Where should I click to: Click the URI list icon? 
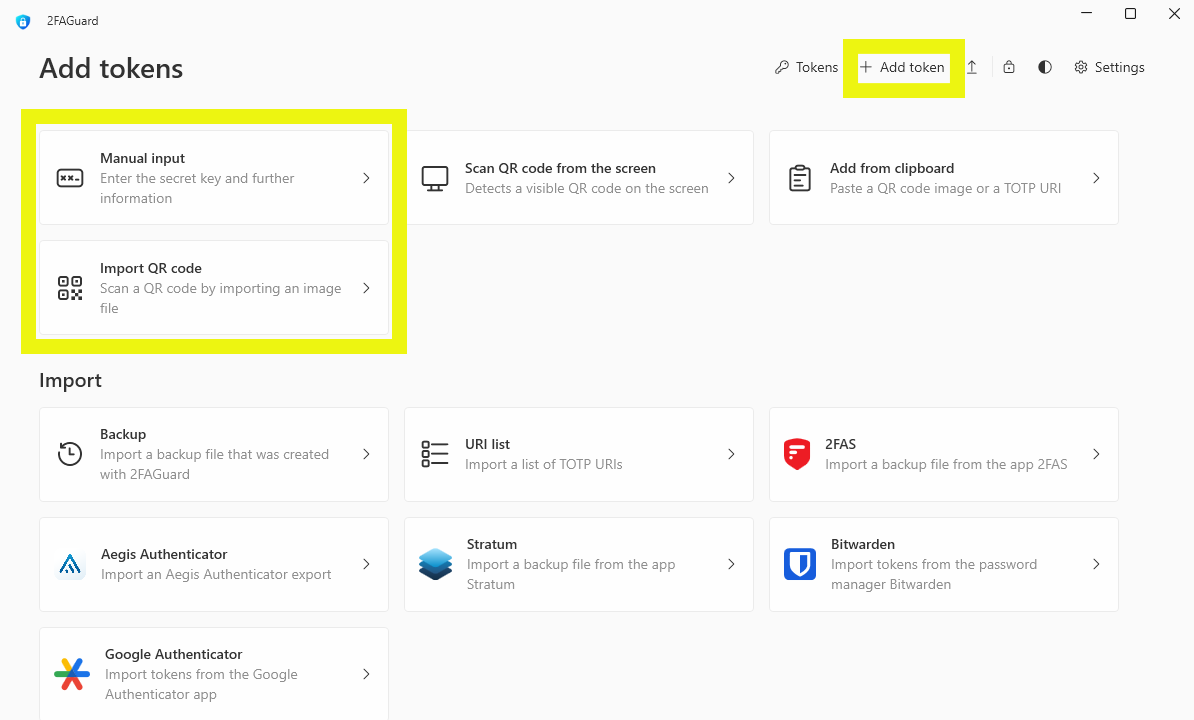tap(435, 454)
